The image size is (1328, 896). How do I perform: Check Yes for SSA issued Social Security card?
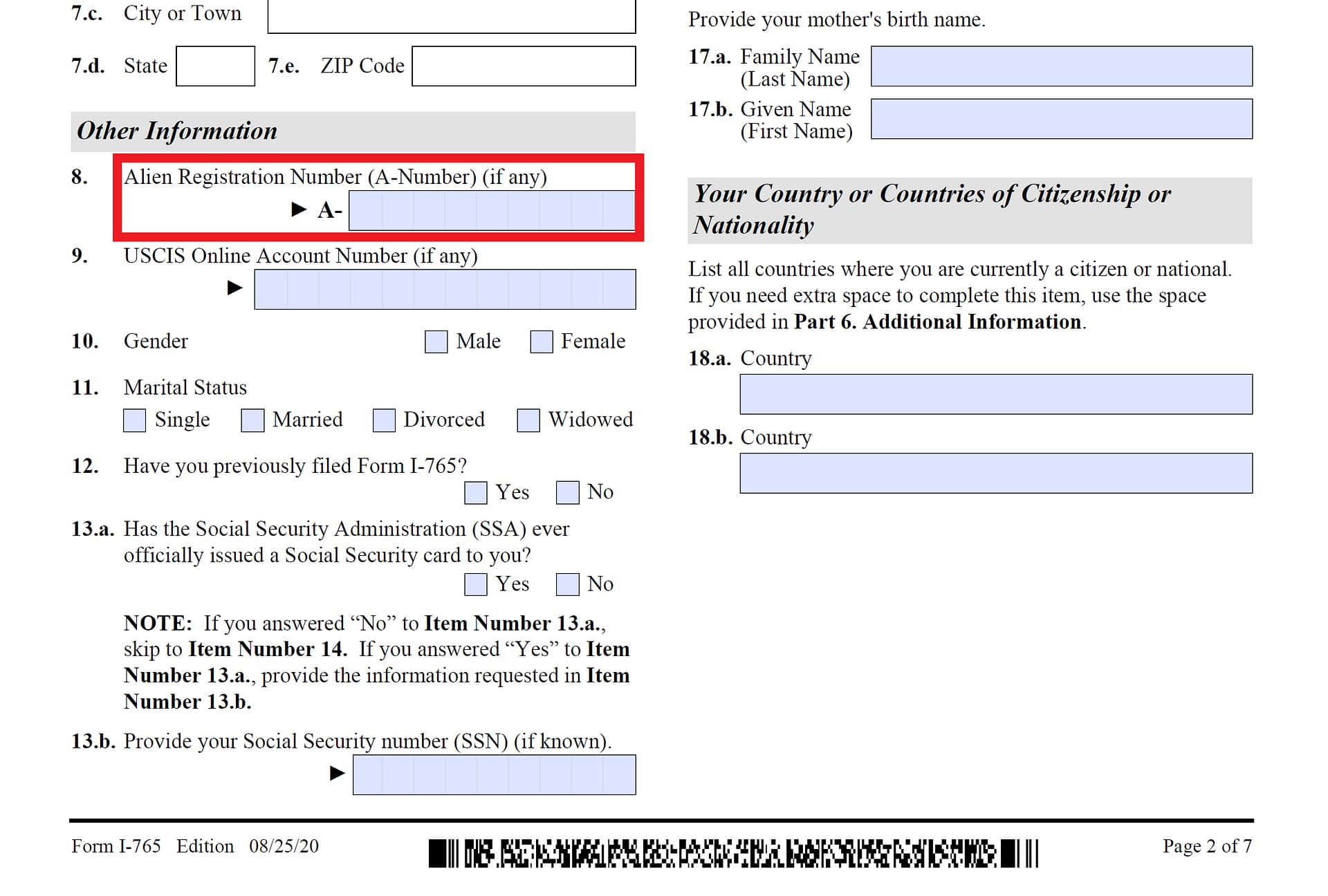(475, 584)
